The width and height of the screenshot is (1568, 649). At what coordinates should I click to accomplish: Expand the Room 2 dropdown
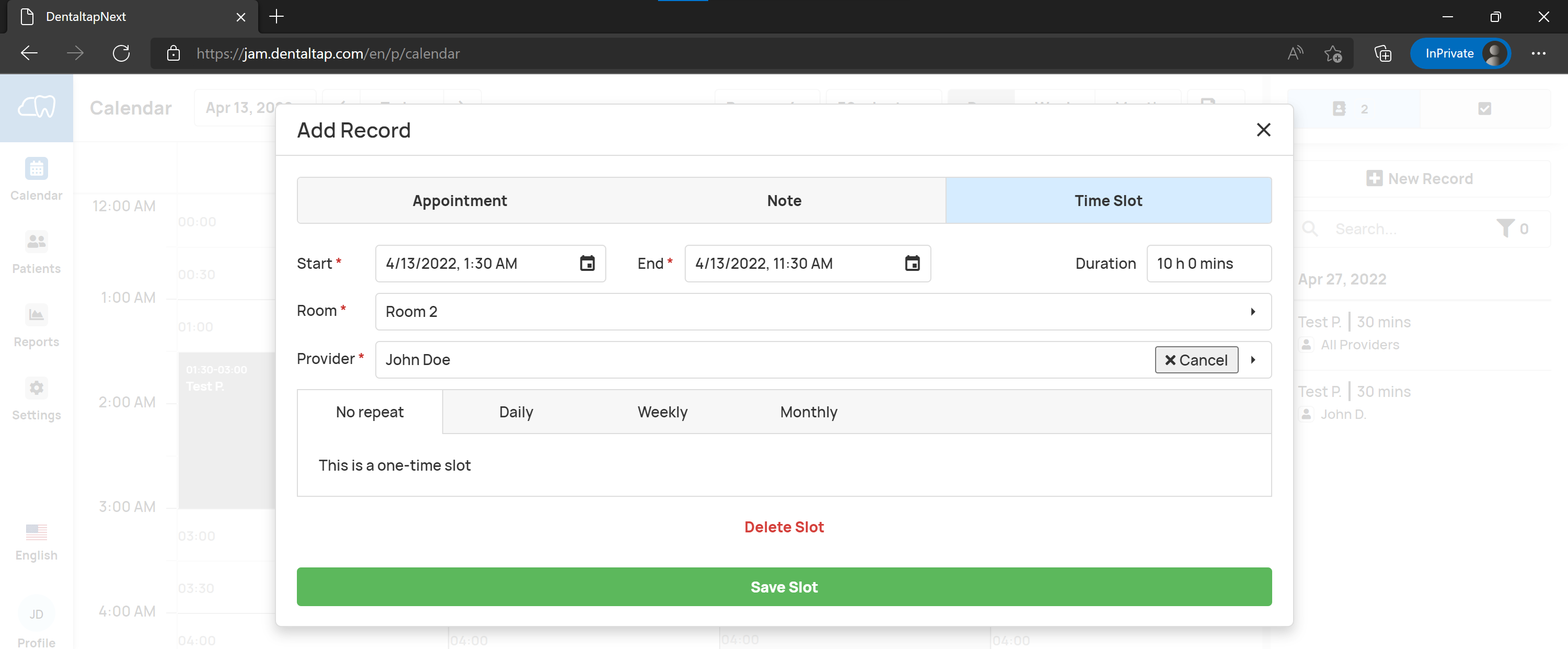(823, 312)
